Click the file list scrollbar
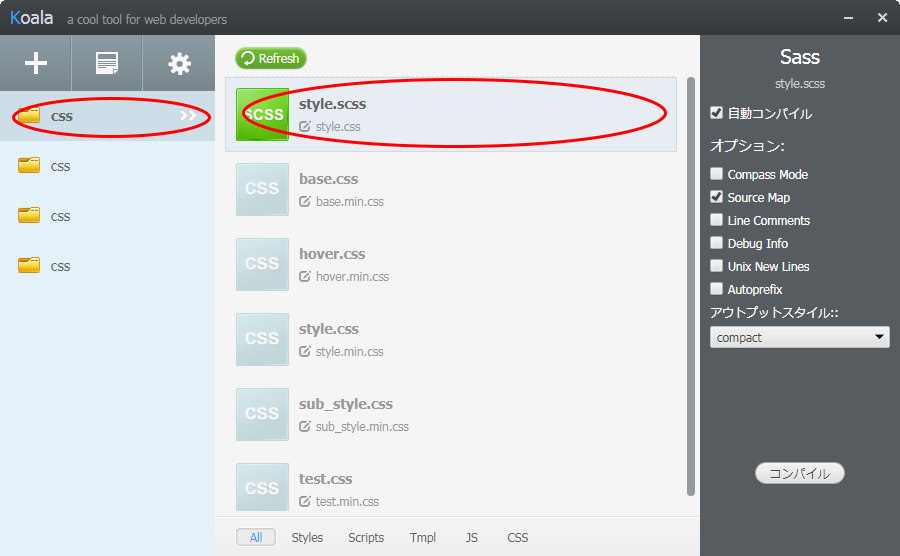Image resolution: width=900 pixels, height=556 pixels. 691,286
